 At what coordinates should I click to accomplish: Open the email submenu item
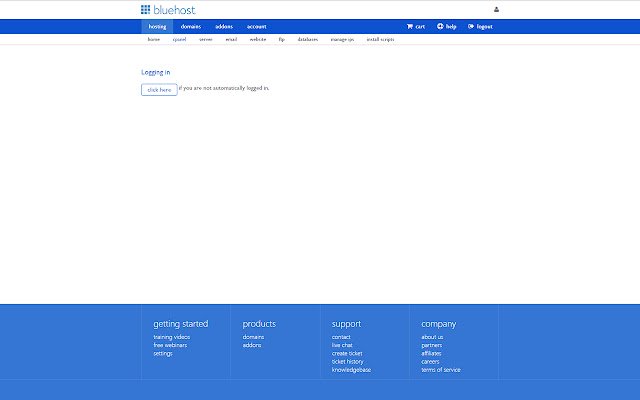point(231,40)
